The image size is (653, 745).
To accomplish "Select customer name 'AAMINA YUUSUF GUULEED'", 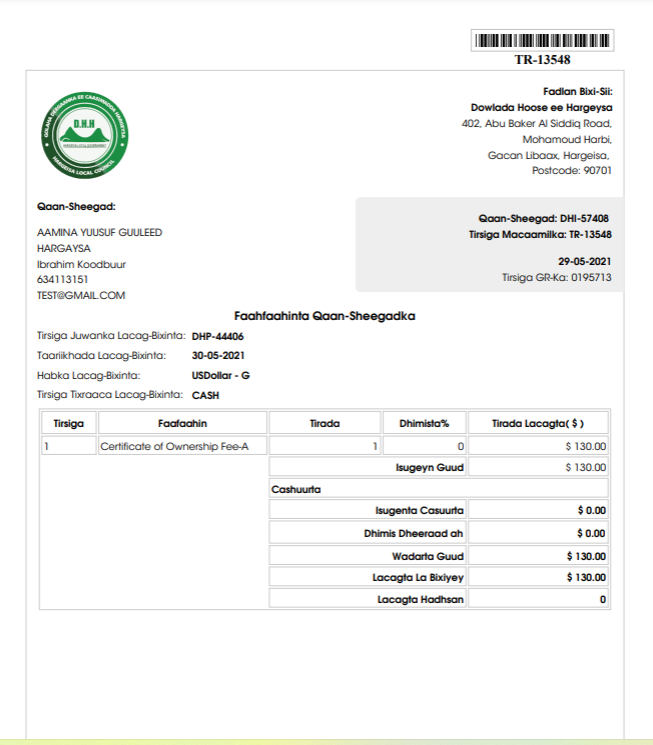I will click(99, 232).
